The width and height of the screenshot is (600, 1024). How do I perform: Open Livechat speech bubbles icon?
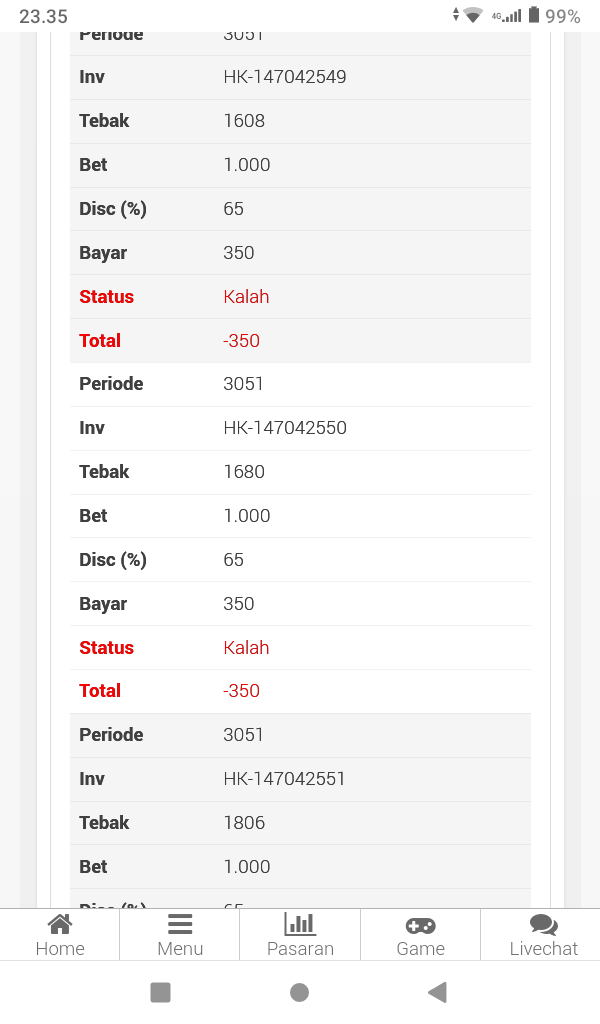[543, 925]
